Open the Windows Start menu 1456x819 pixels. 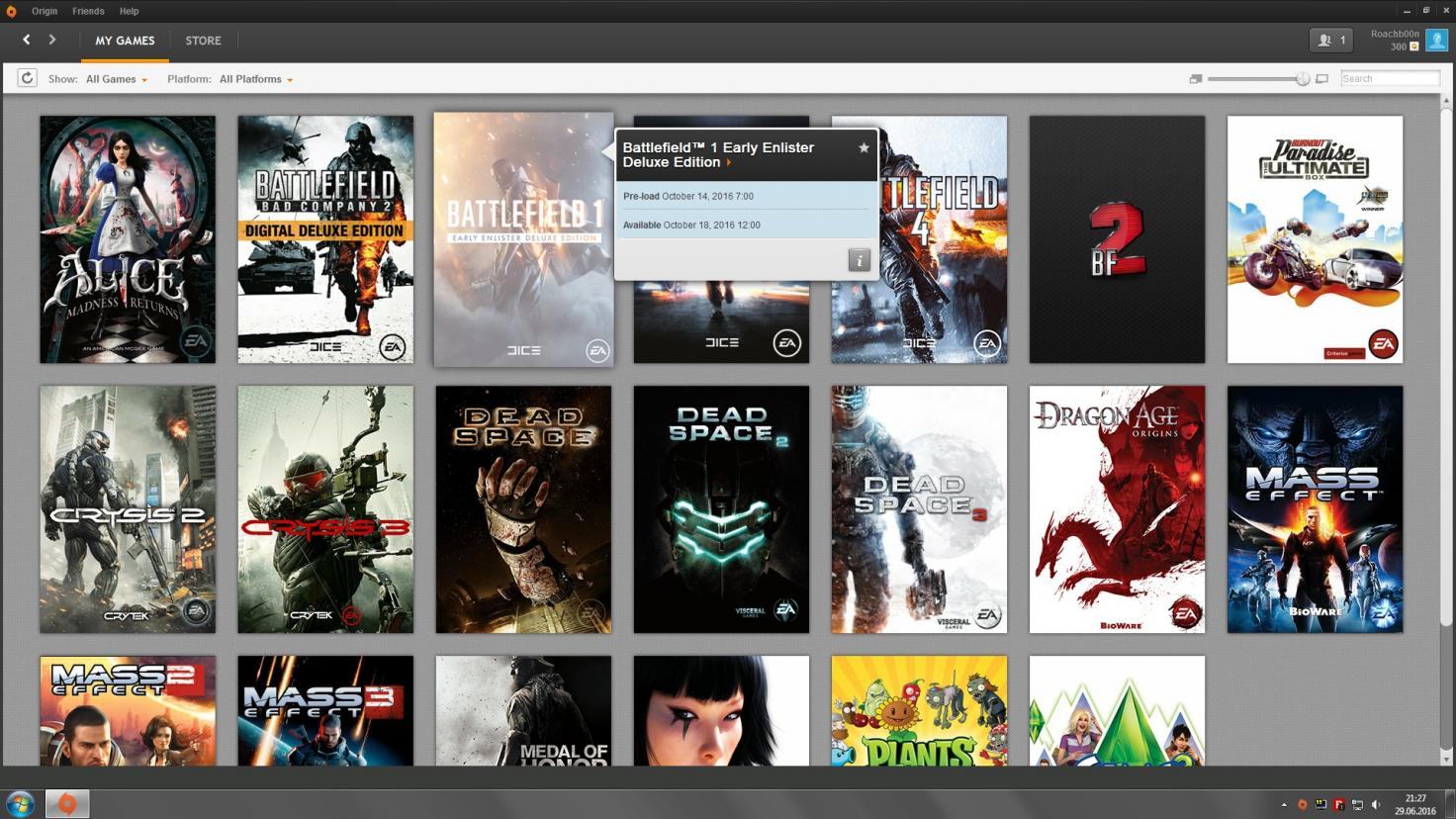tap(20, 803)
